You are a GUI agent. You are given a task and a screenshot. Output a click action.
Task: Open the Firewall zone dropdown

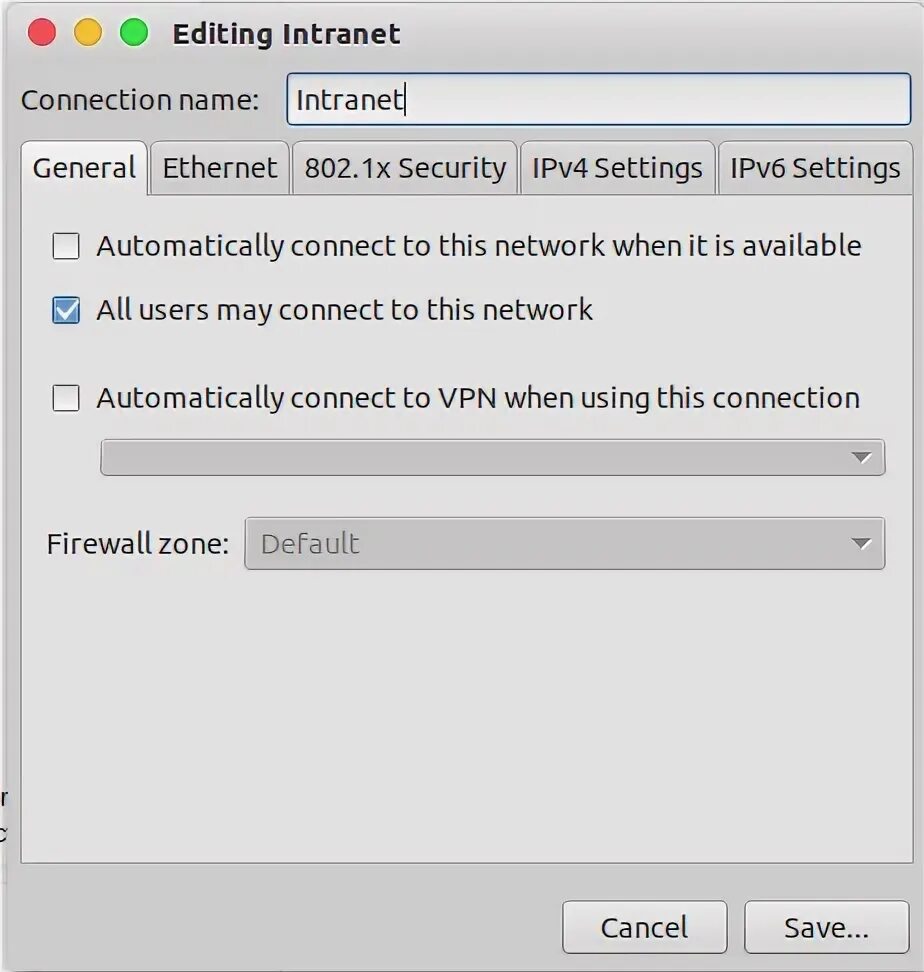[x=565, y=544]
